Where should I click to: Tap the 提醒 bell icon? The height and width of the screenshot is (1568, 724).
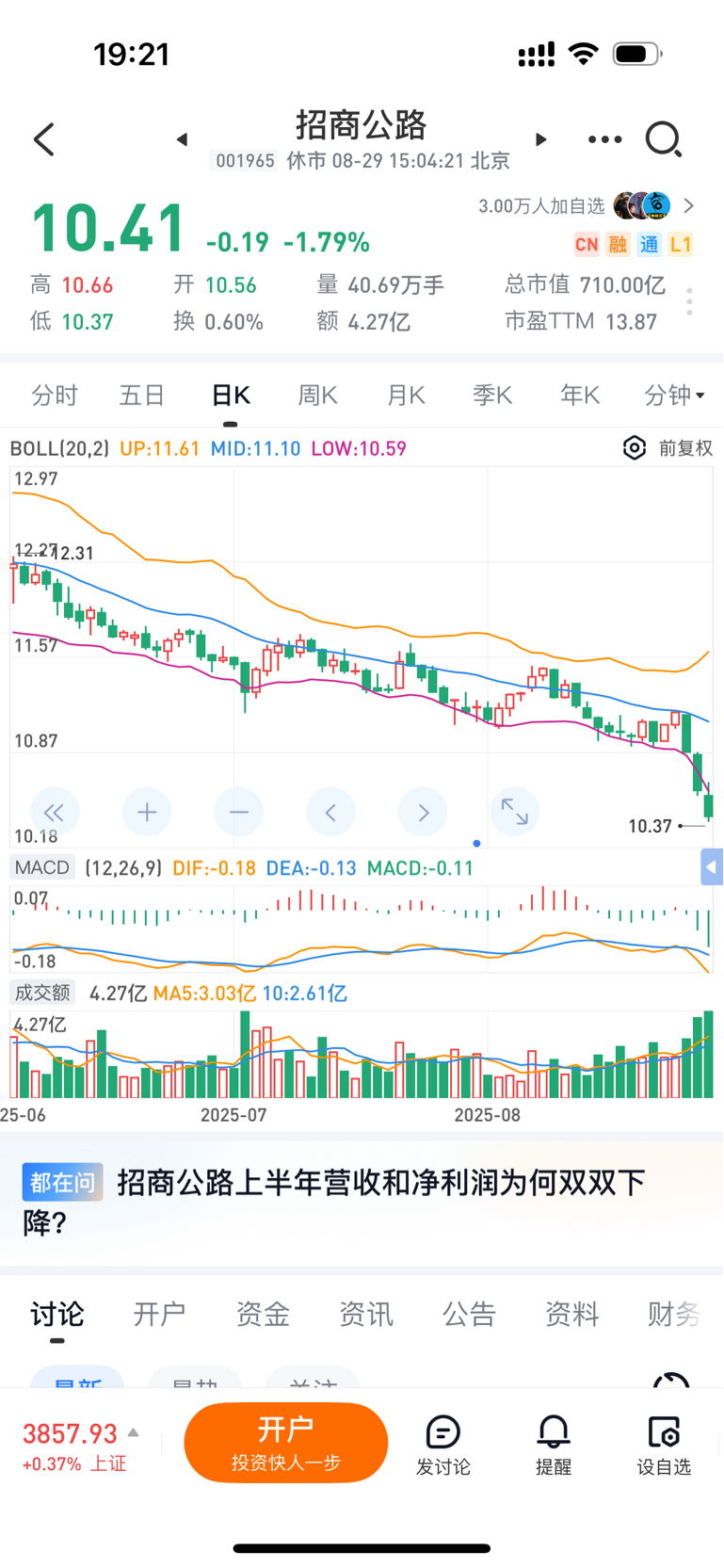[554, 1445]
